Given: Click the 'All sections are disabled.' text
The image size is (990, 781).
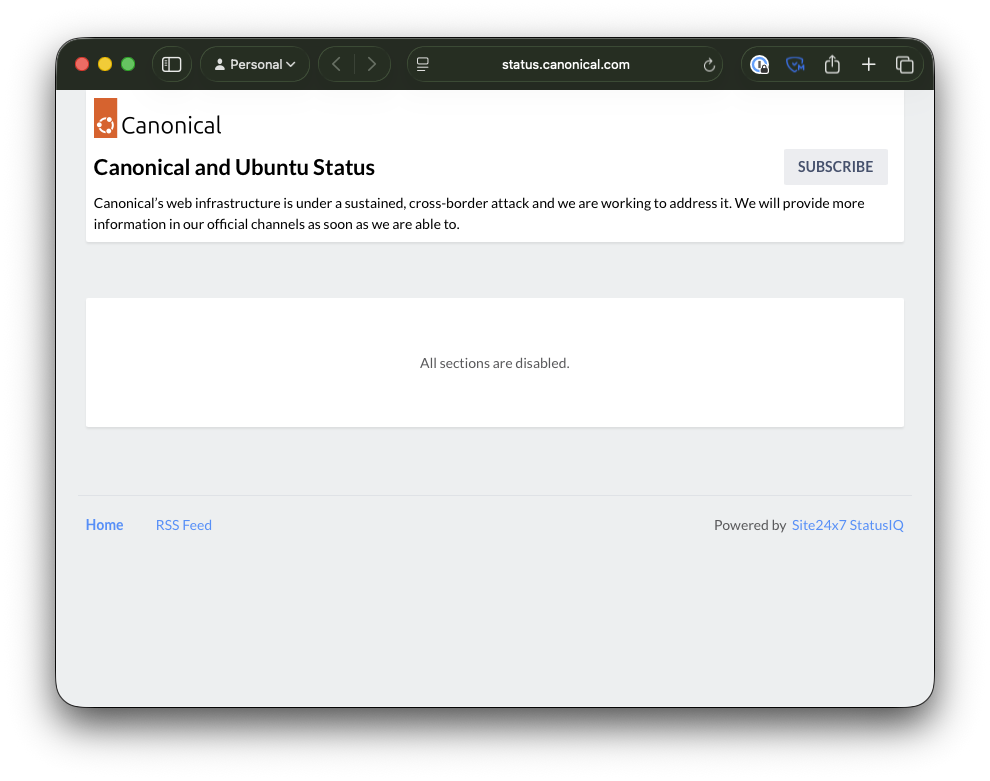Looking at the screenshot, I should click(495, 363).
